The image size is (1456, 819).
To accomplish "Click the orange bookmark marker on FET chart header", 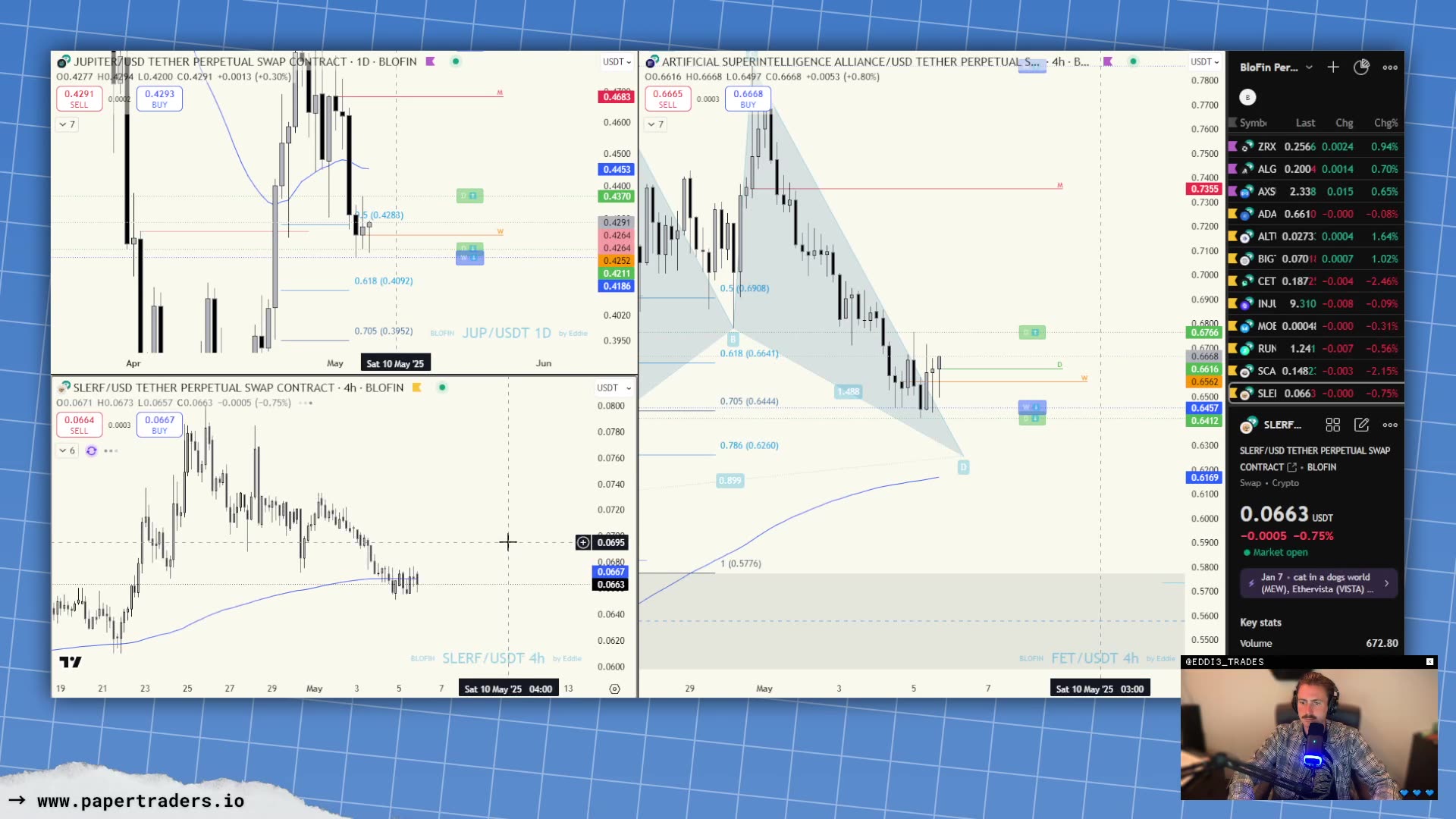I will pyautogui.click(x=1109, y=61).
